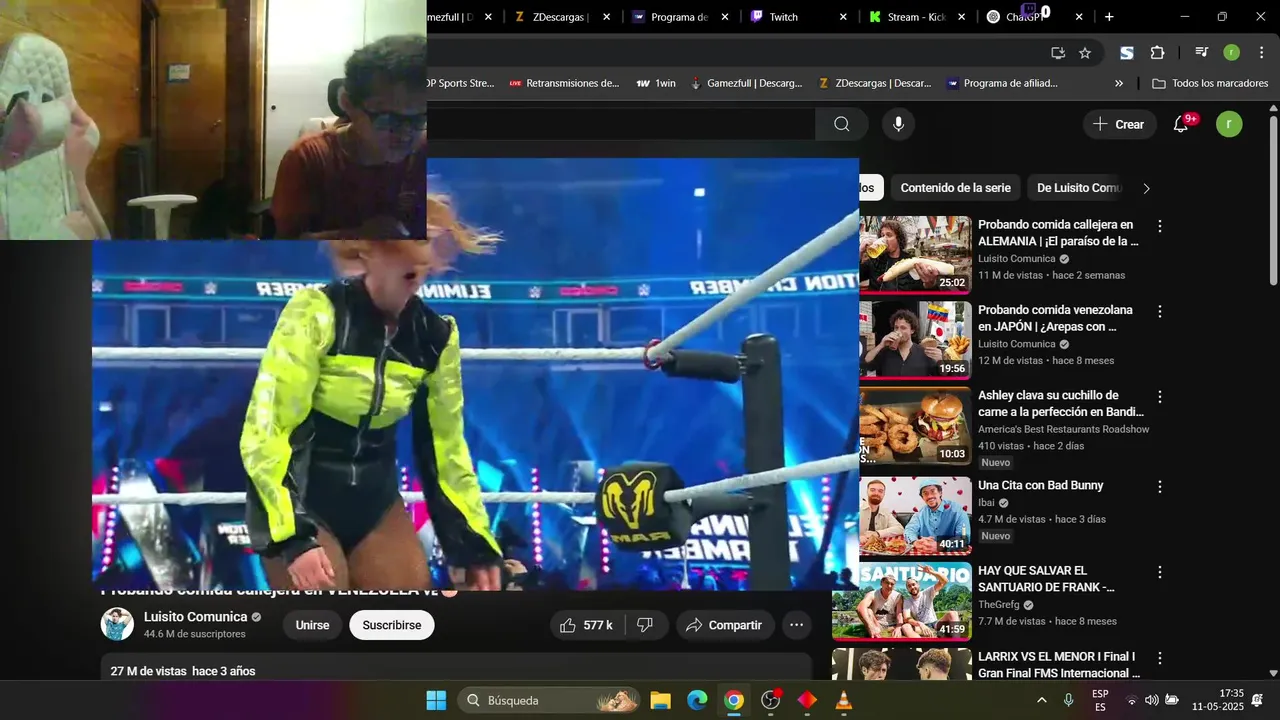
Task: Open the Todos los marcadores folder
Action: (x=1210, y=83)
